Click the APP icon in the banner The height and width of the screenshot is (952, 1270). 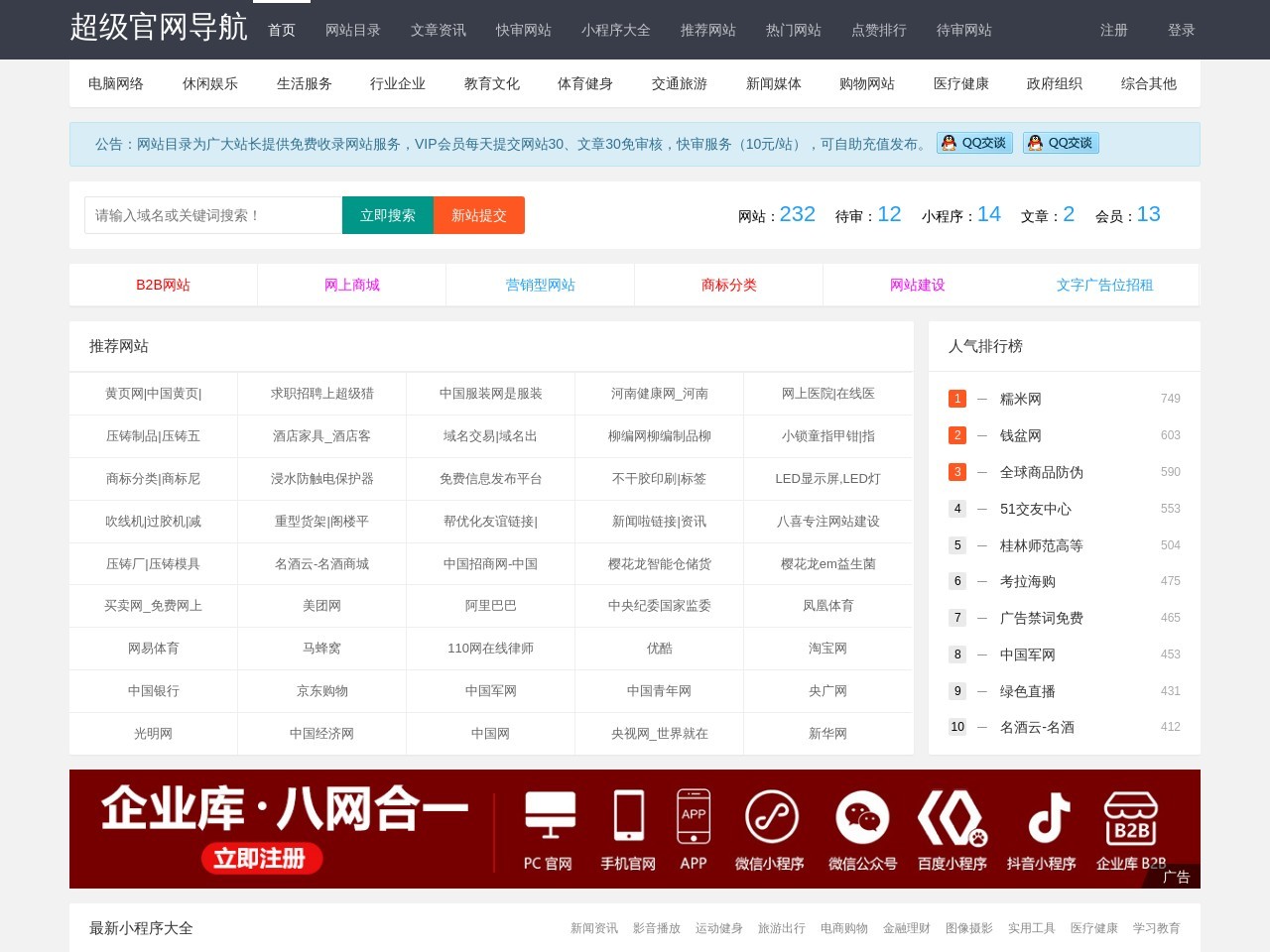[694, 815]
